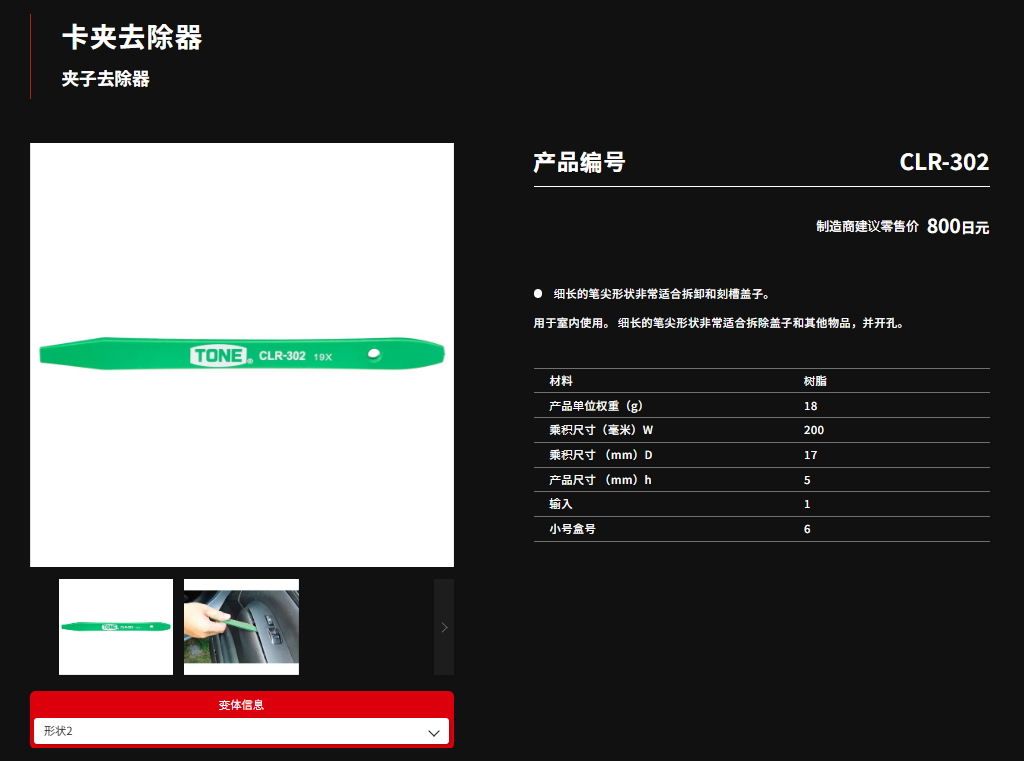The width and height of the screenshot is (1024, 761).
Task: Select the 输入 specification row
Action: tap(761, 504)
